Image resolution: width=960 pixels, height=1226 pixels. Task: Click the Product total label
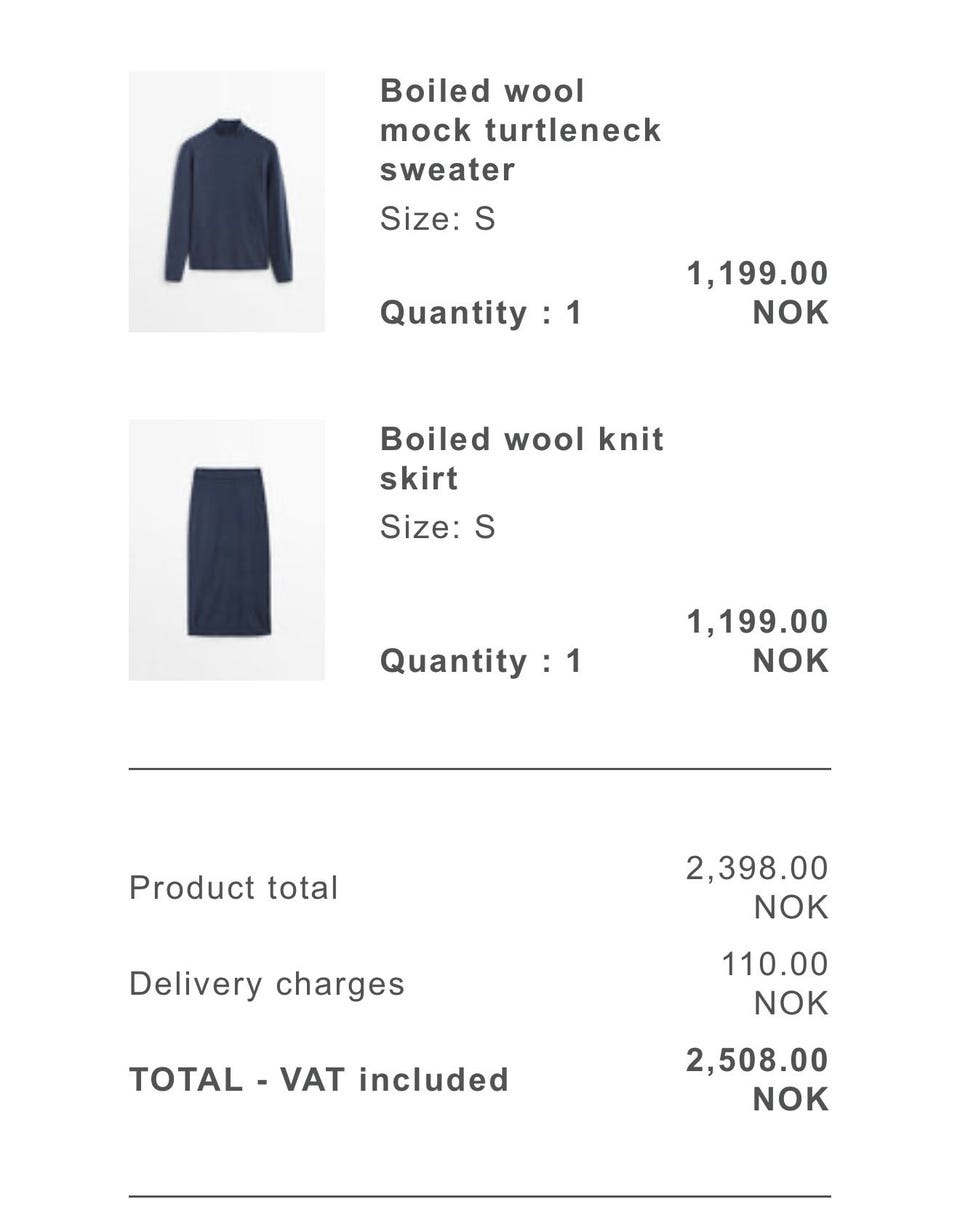pos(234,888)
